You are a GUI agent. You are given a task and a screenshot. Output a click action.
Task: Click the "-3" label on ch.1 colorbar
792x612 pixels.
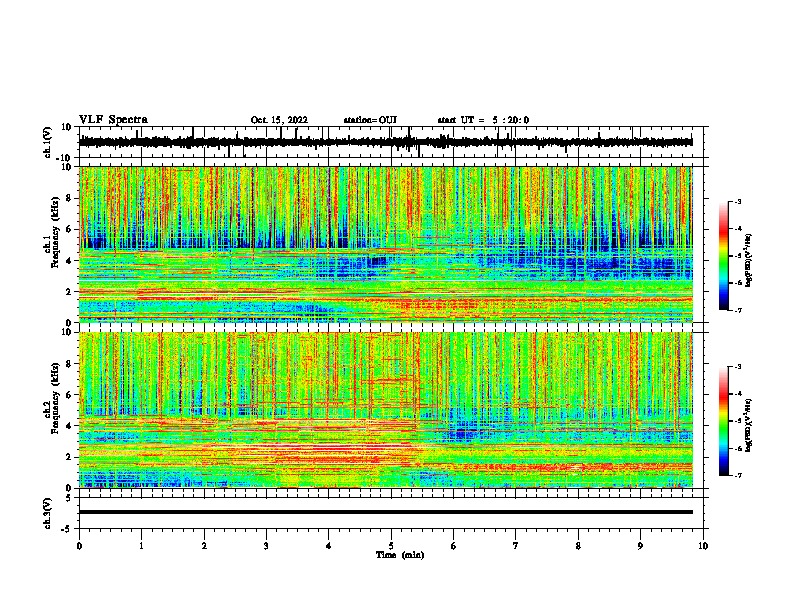(x=737, y=201)
